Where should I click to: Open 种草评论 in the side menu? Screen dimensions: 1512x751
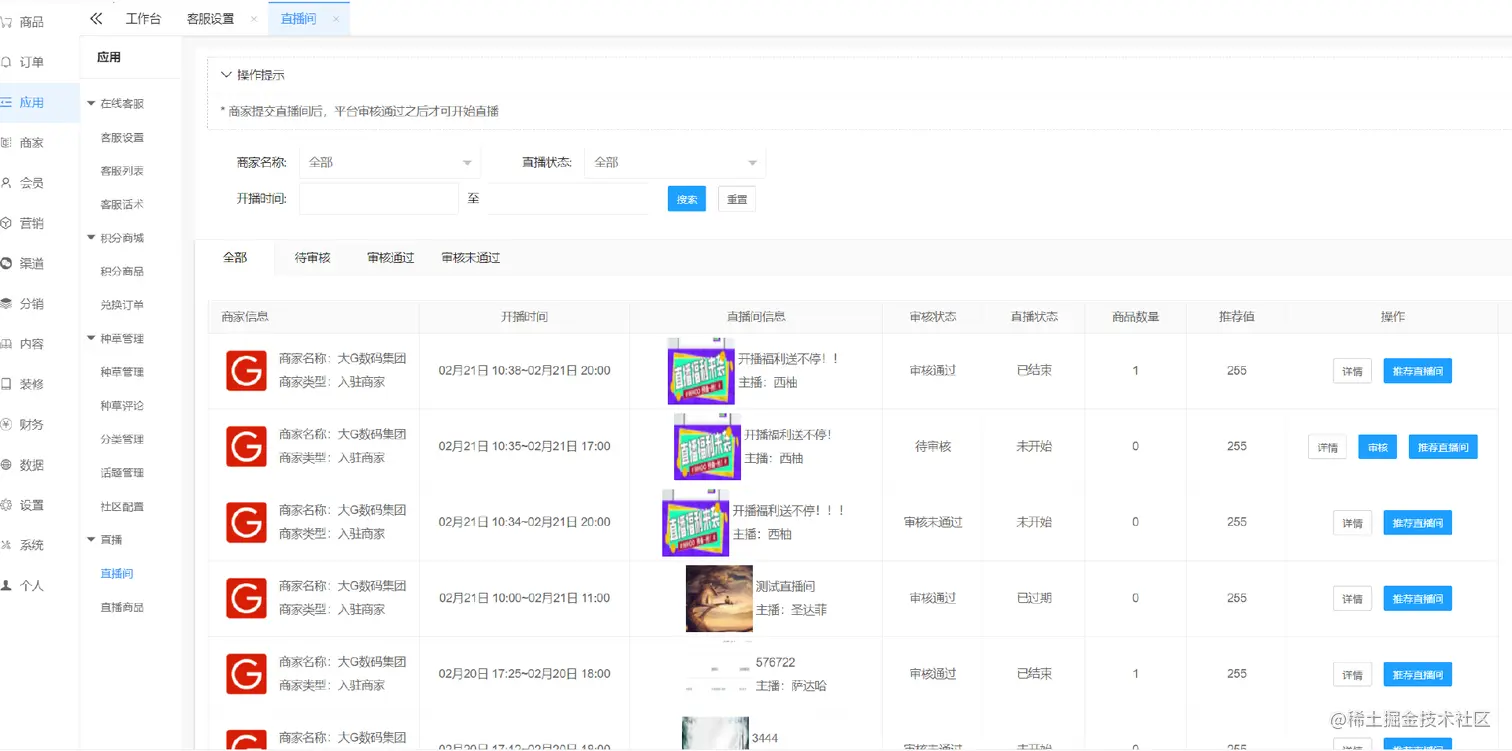[x=122, y=406]
